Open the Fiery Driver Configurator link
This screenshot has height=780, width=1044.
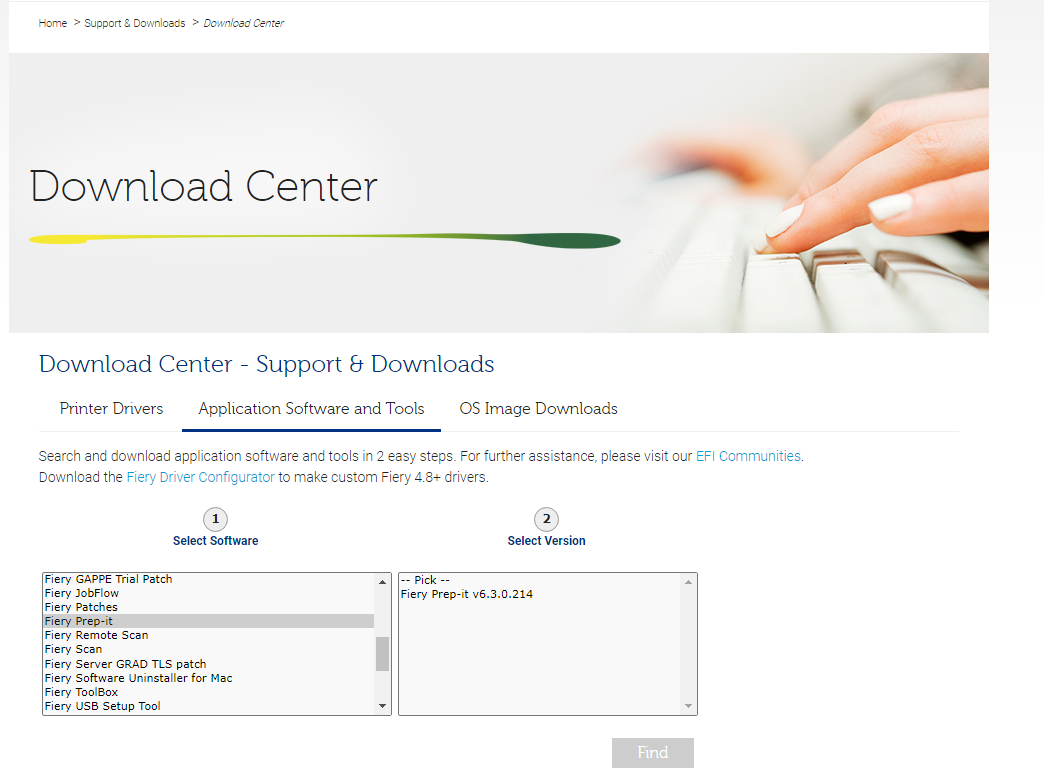[200, 477]
